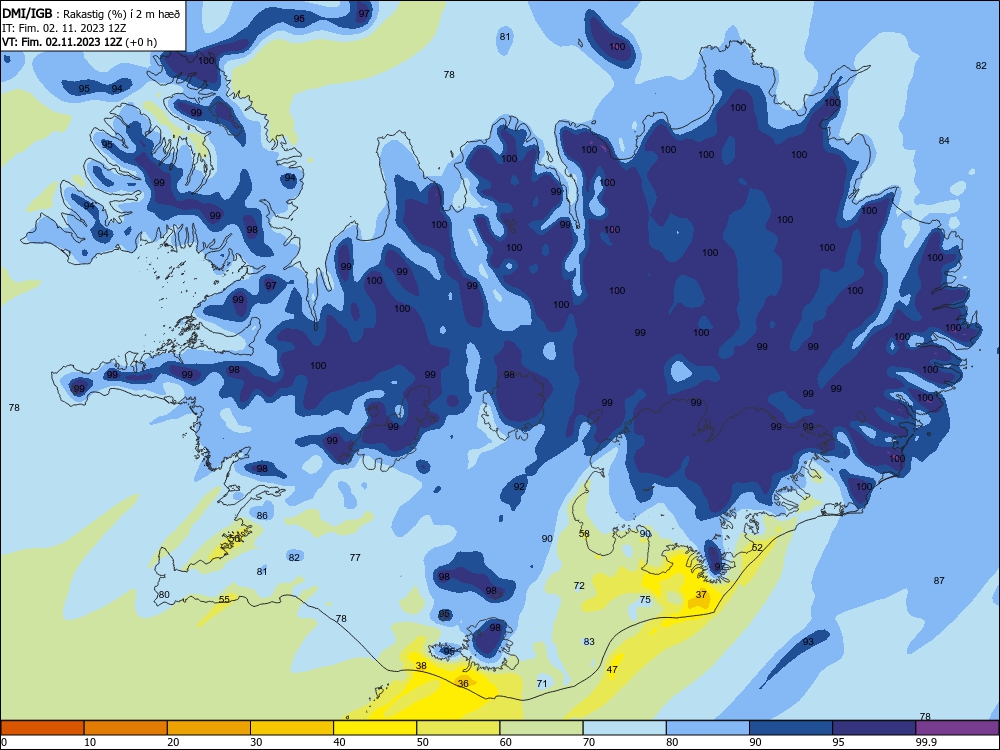
Task: Select the humidity value 83 on the map
Action: point(589,642)
